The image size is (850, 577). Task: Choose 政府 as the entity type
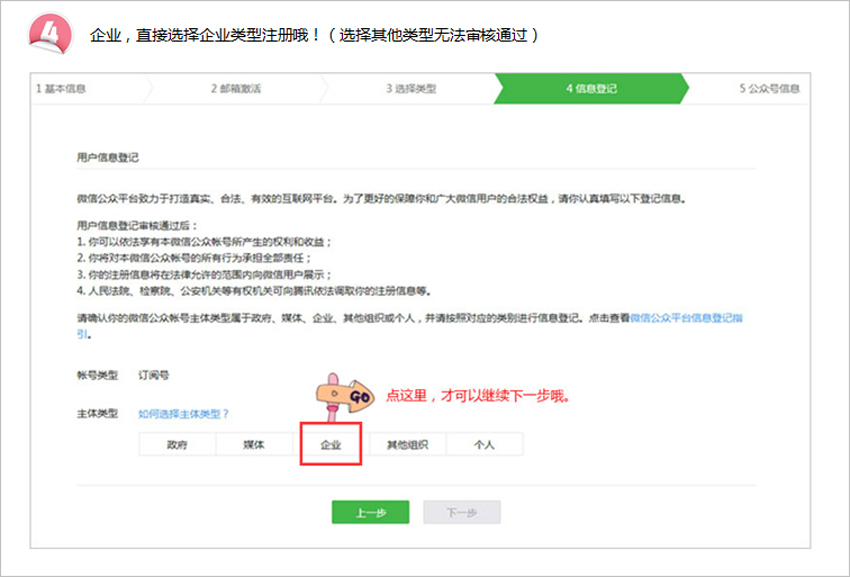[x=177, y=444]
